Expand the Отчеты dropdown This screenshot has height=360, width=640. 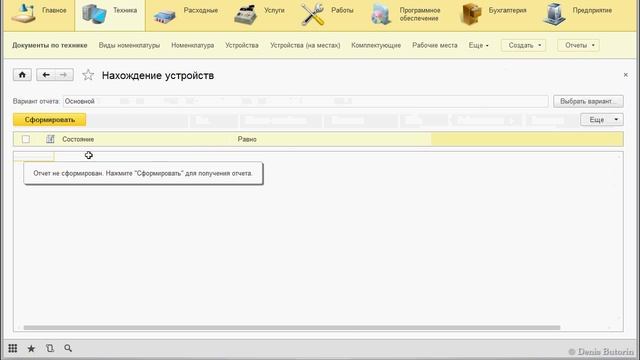coord(579,45)
